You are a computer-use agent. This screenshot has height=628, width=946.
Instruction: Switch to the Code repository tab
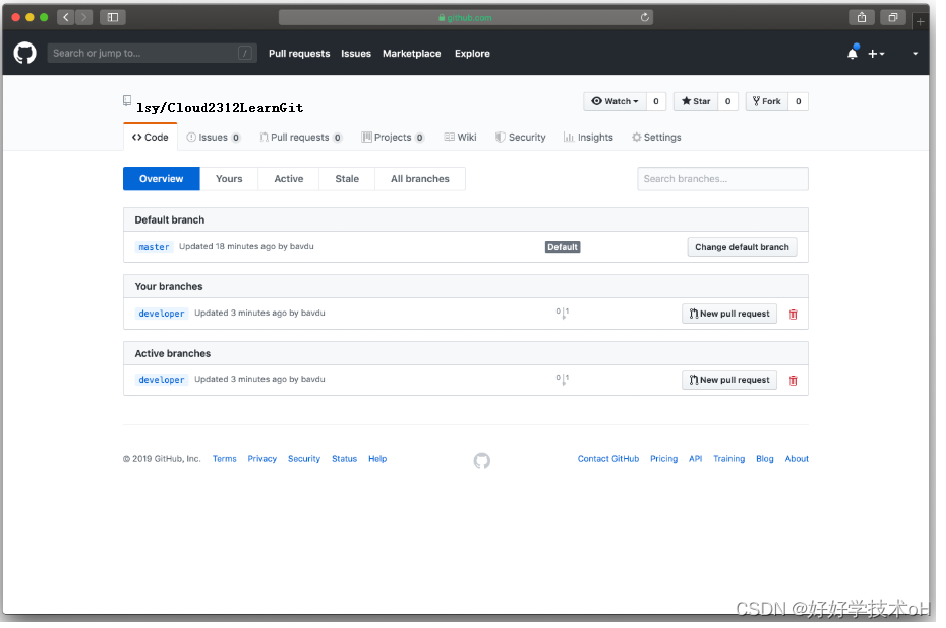pyautogui.click(x=150, y=138)
